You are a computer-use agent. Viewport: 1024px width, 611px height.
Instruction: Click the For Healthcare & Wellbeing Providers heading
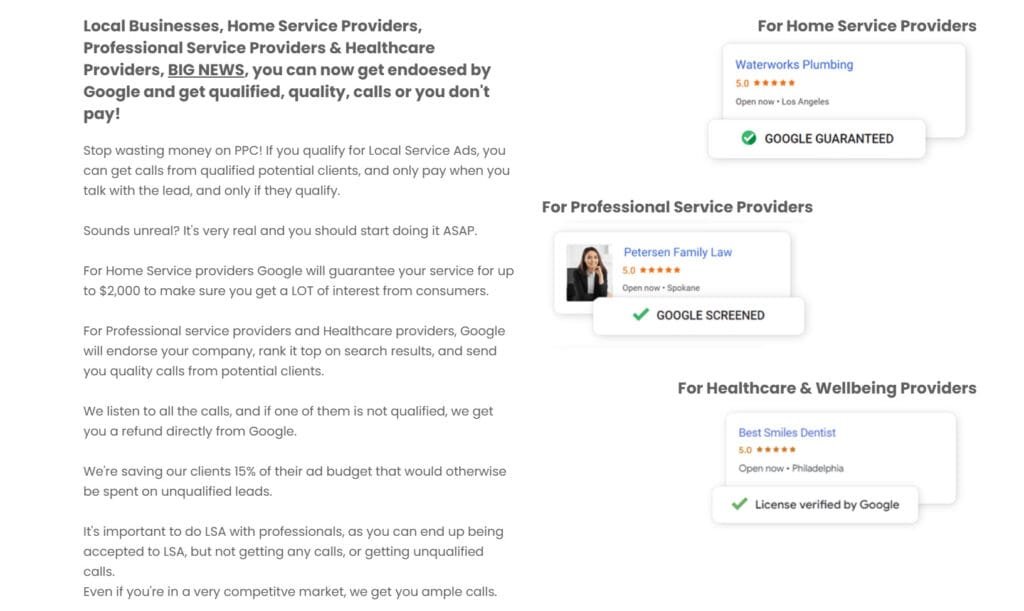tap(826, 388)
